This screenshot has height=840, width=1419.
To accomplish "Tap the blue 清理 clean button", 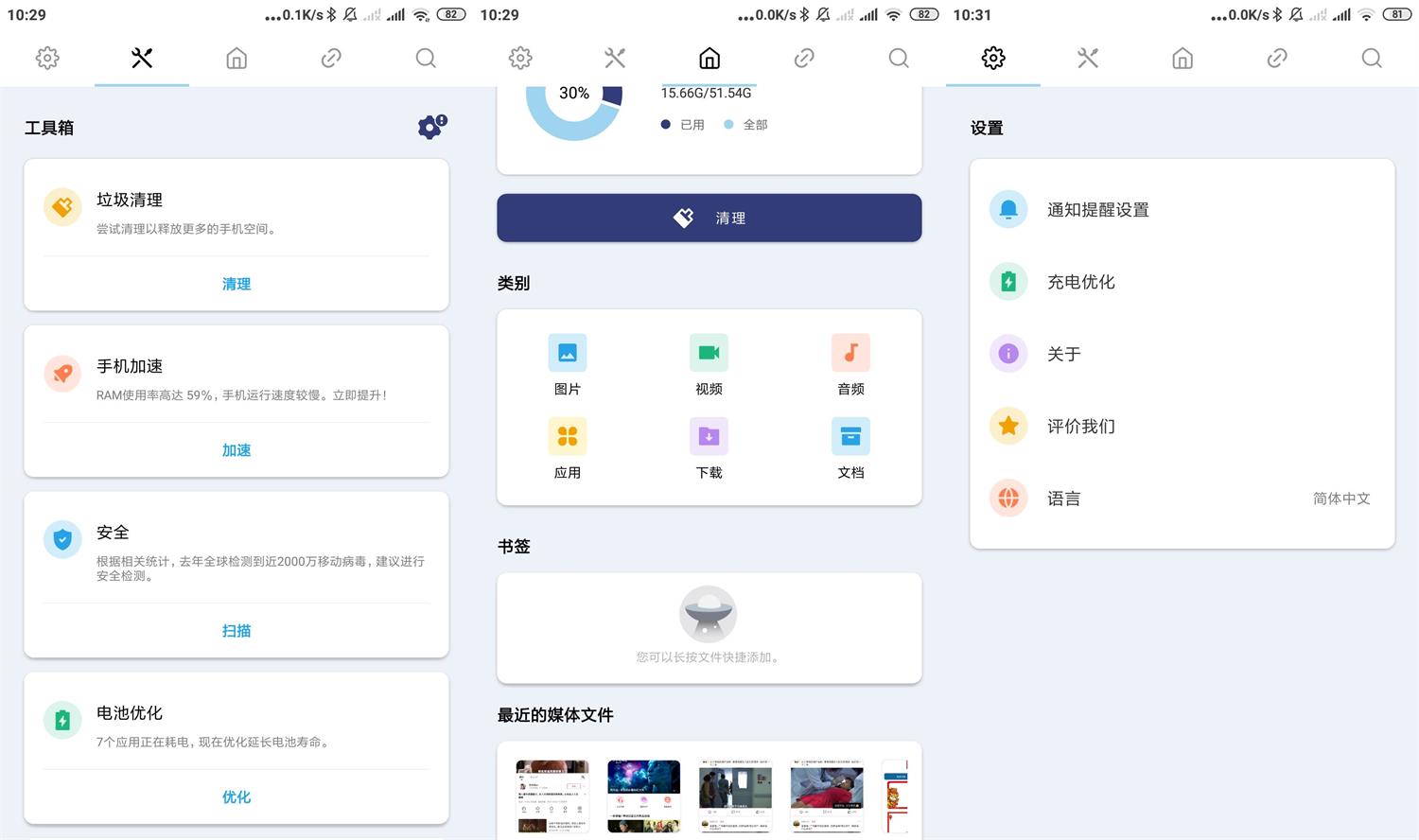I will tap(709, 218).
